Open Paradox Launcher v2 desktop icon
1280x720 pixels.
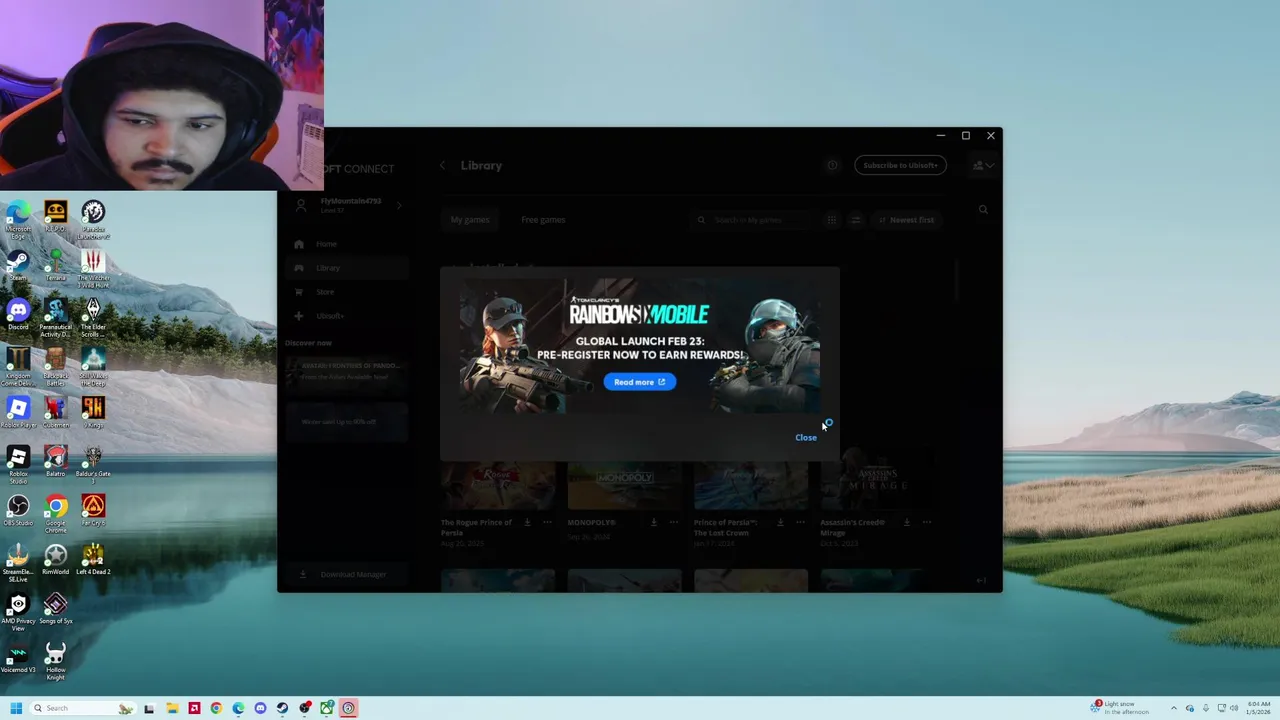pos(93,219)
